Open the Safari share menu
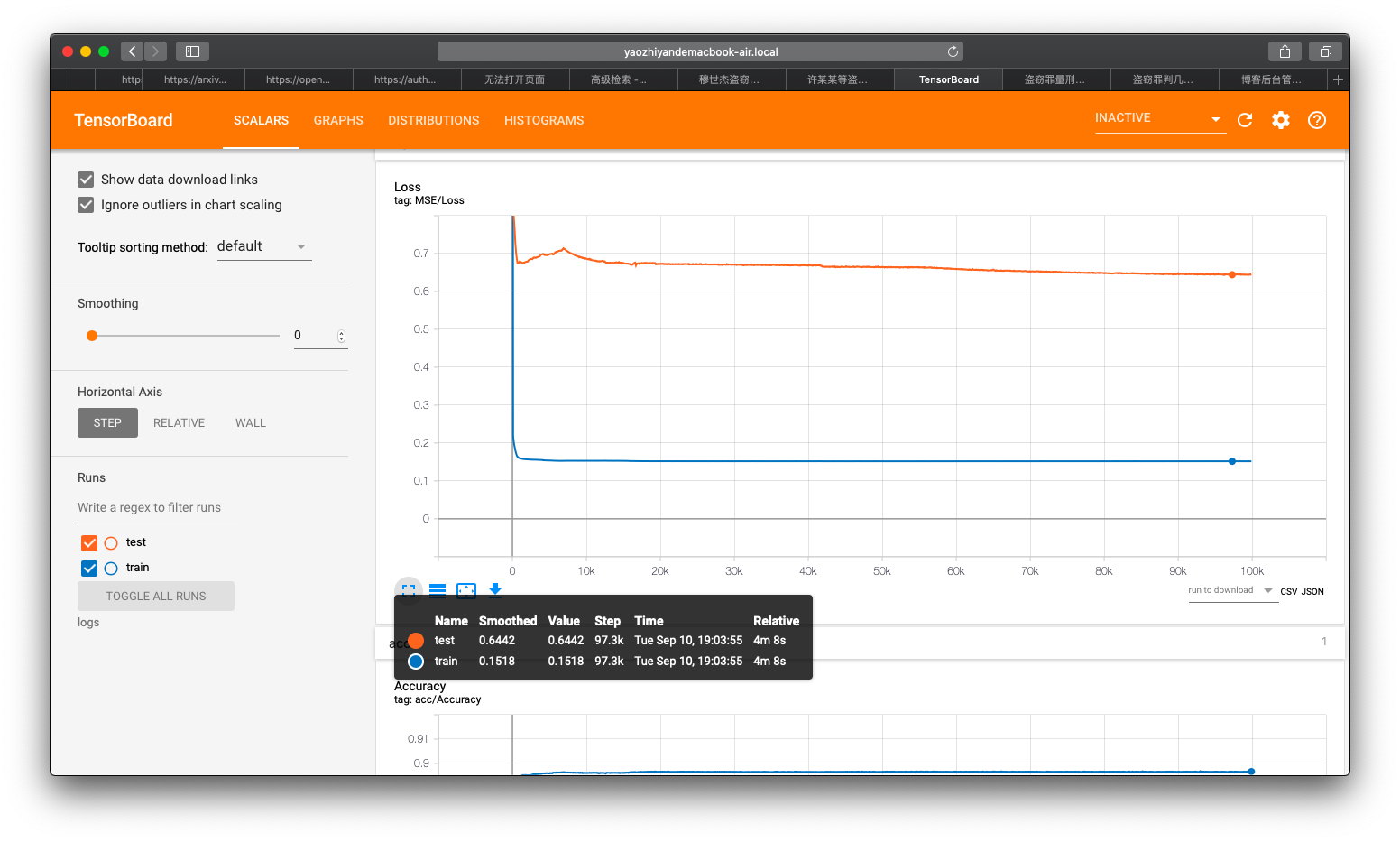This screenshot has height=842, width=1400. [x=1285, y=51]
